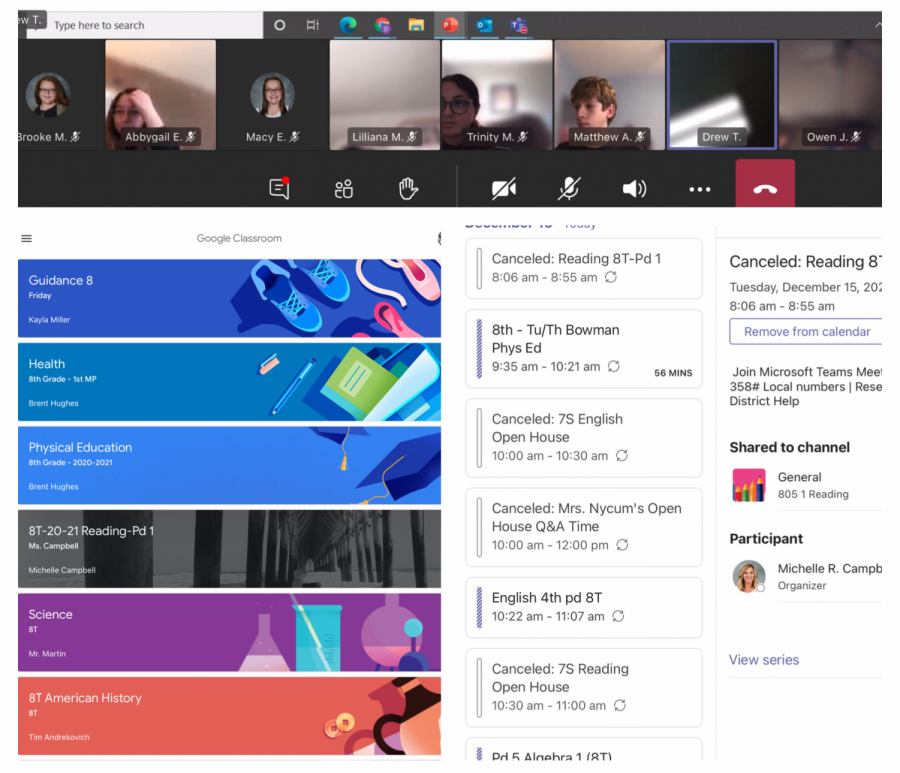Open File Explorer from the taskbar
The height and width of the screenshot is (773, 900).
pos(416,25)
